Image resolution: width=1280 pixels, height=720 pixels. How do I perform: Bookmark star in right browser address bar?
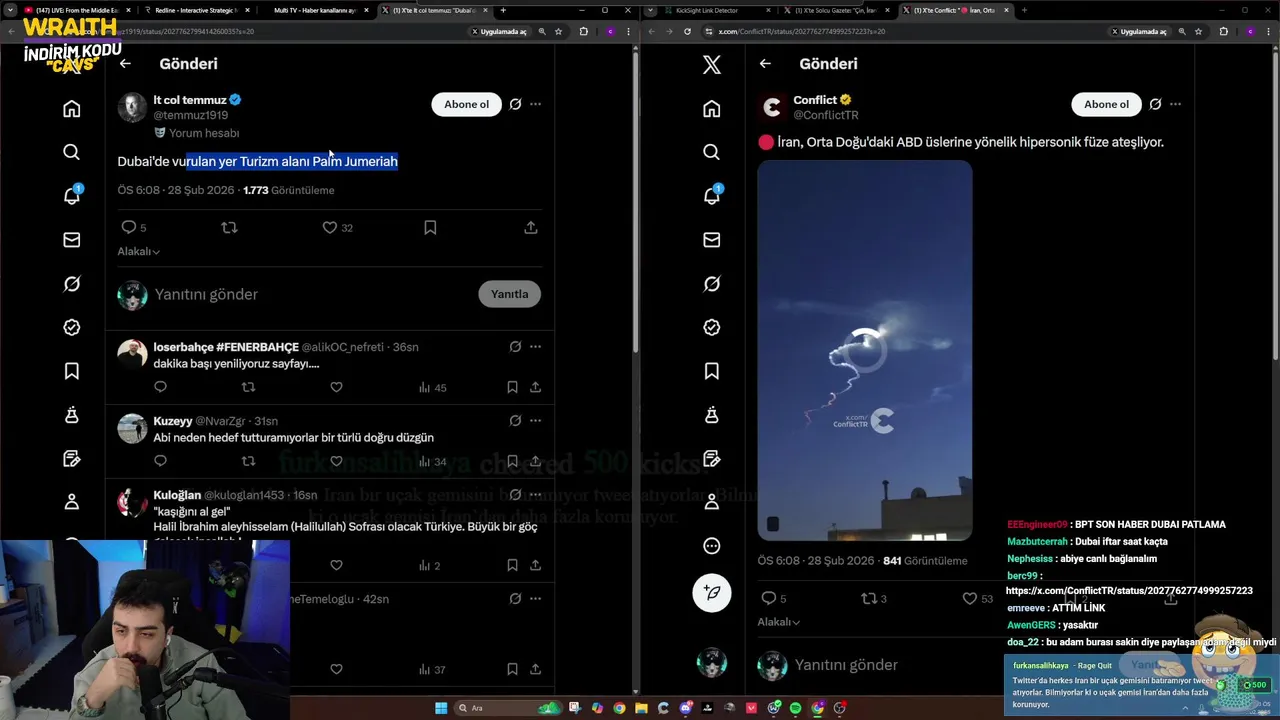tap(1198, 31)
